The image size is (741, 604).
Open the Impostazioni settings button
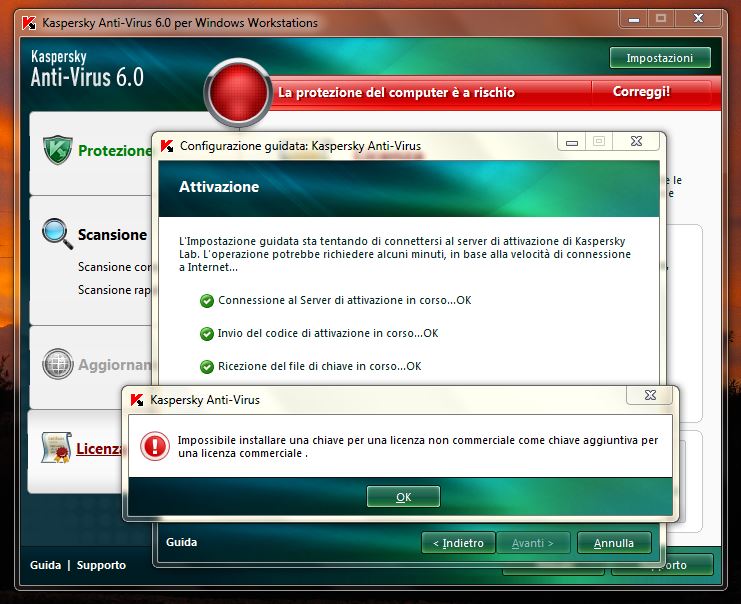click(x=660, y=58)
